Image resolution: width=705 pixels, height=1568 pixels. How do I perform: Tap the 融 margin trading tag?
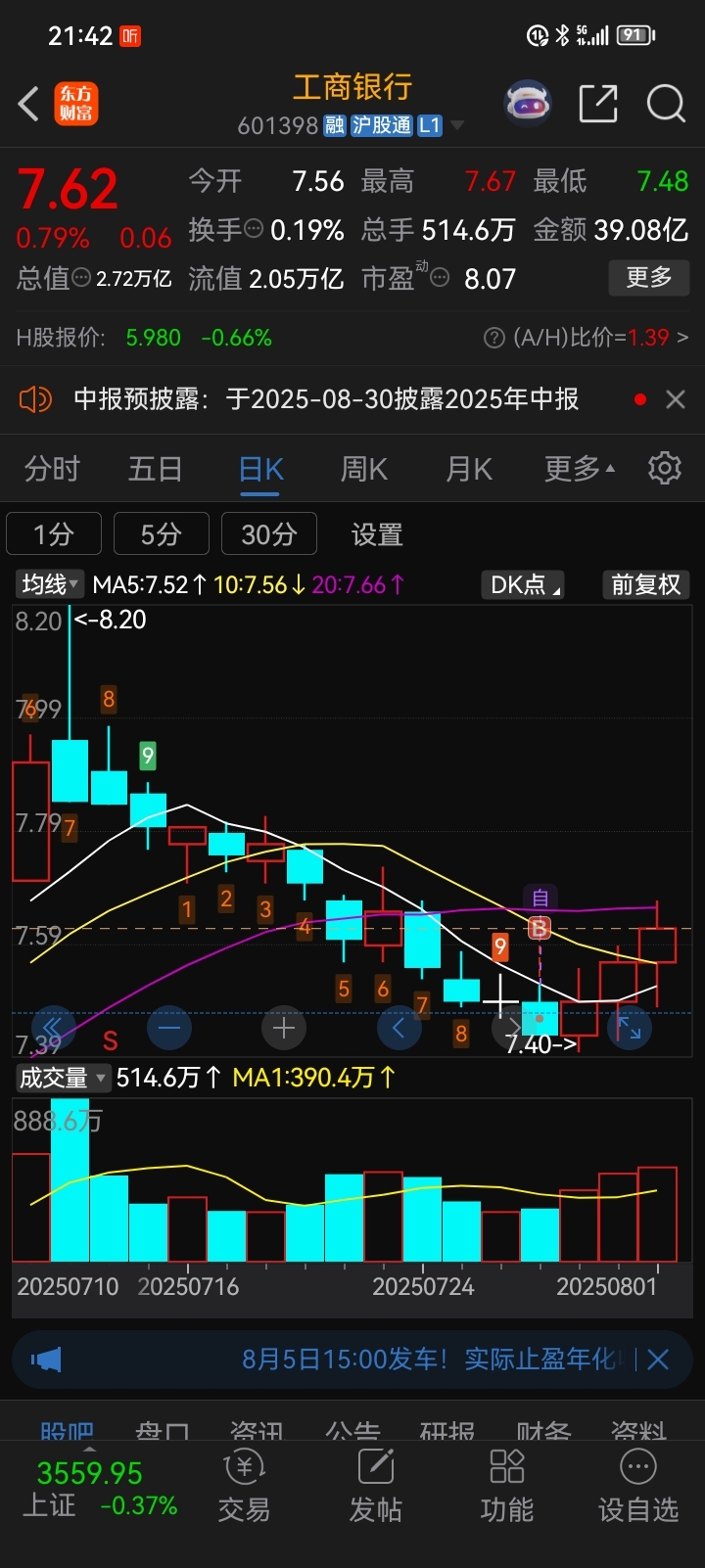(x=335, y=125)
